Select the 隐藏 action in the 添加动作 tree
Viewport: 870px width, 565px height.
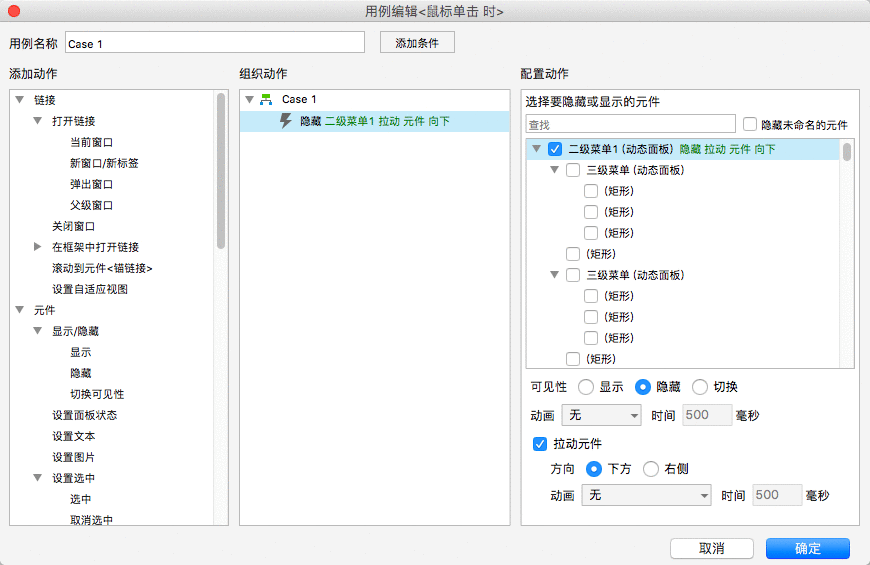coord(80,373)
